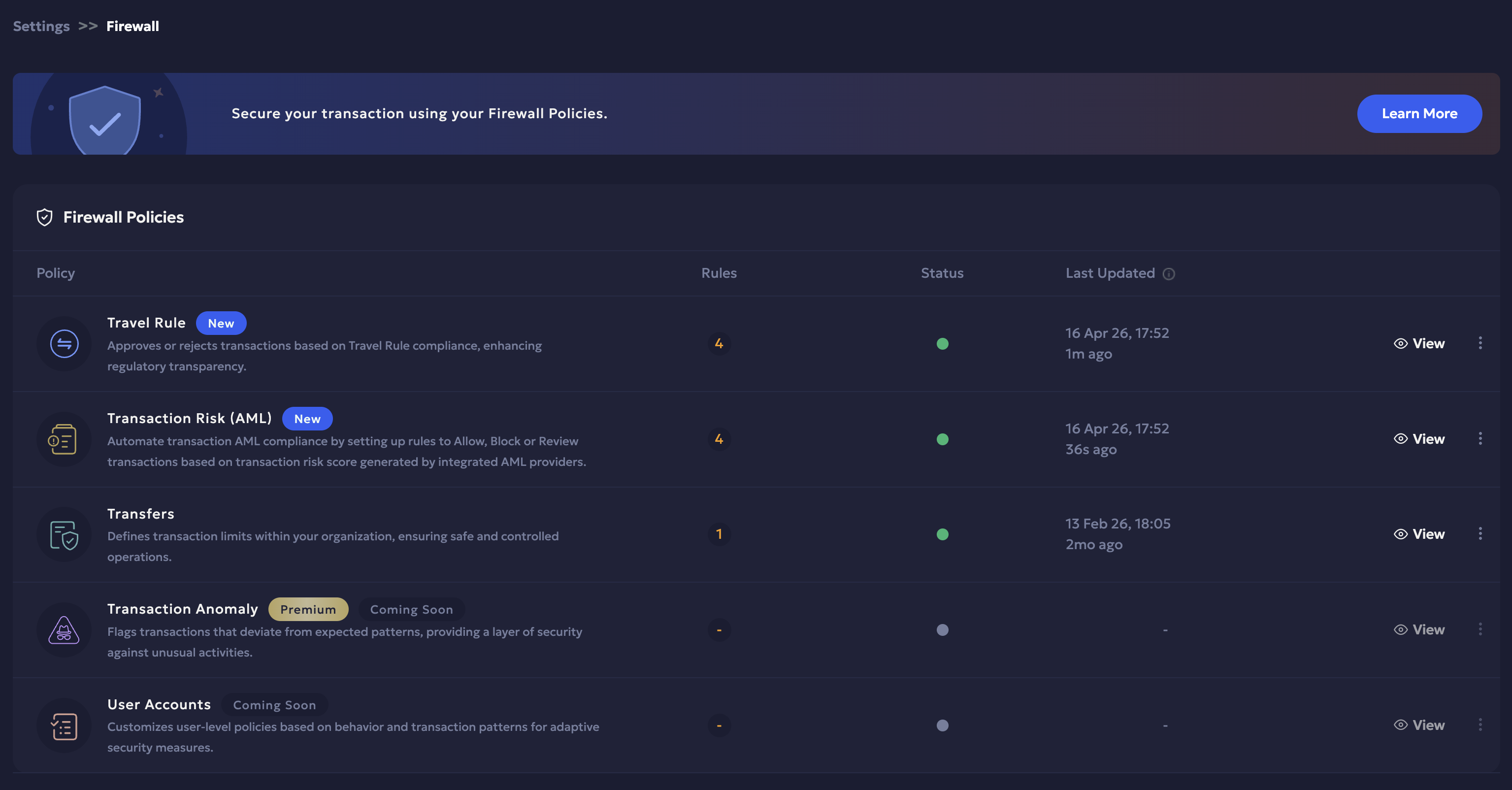This screenshot has height=790, width=1512.
Task: View the Transfers policy
Action: pyautogui.click(x=1419, y=534)
